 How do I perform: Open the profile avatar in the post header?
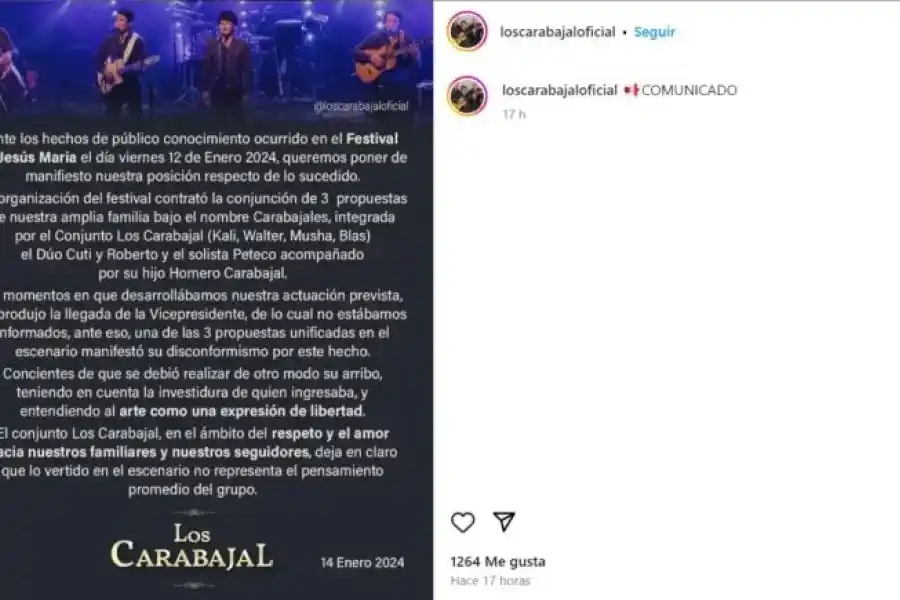point(467,31)
